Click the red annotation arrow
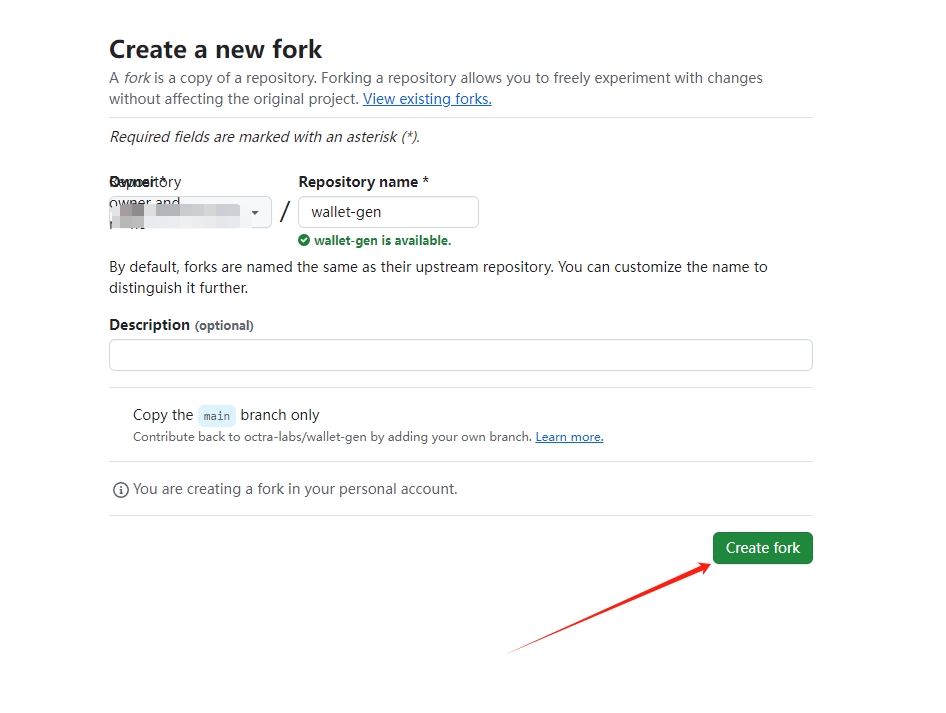This screenshot has height=713, width=946. (x=608, y=608)
